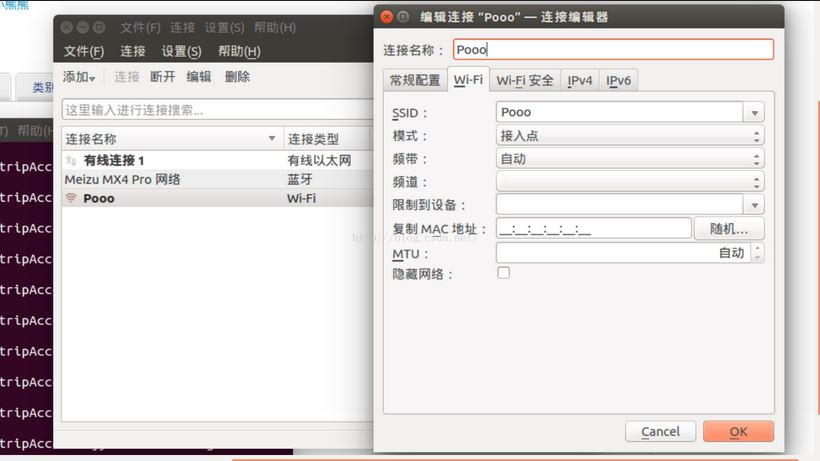Click the 删除 toolbar button
The width and height of the screenshot is (820, 461).
[237, 77]
